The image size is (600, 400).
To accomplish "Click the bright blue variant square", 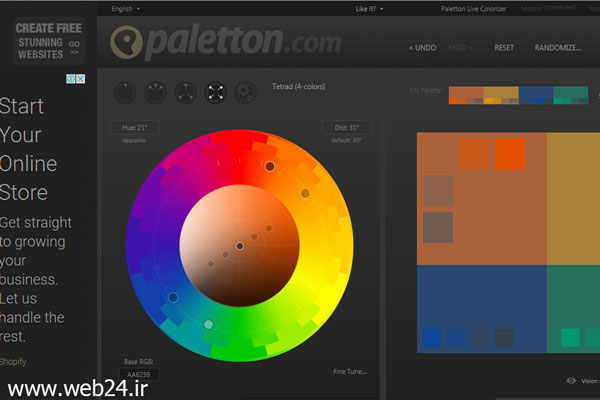I will (x=432, y=338).
